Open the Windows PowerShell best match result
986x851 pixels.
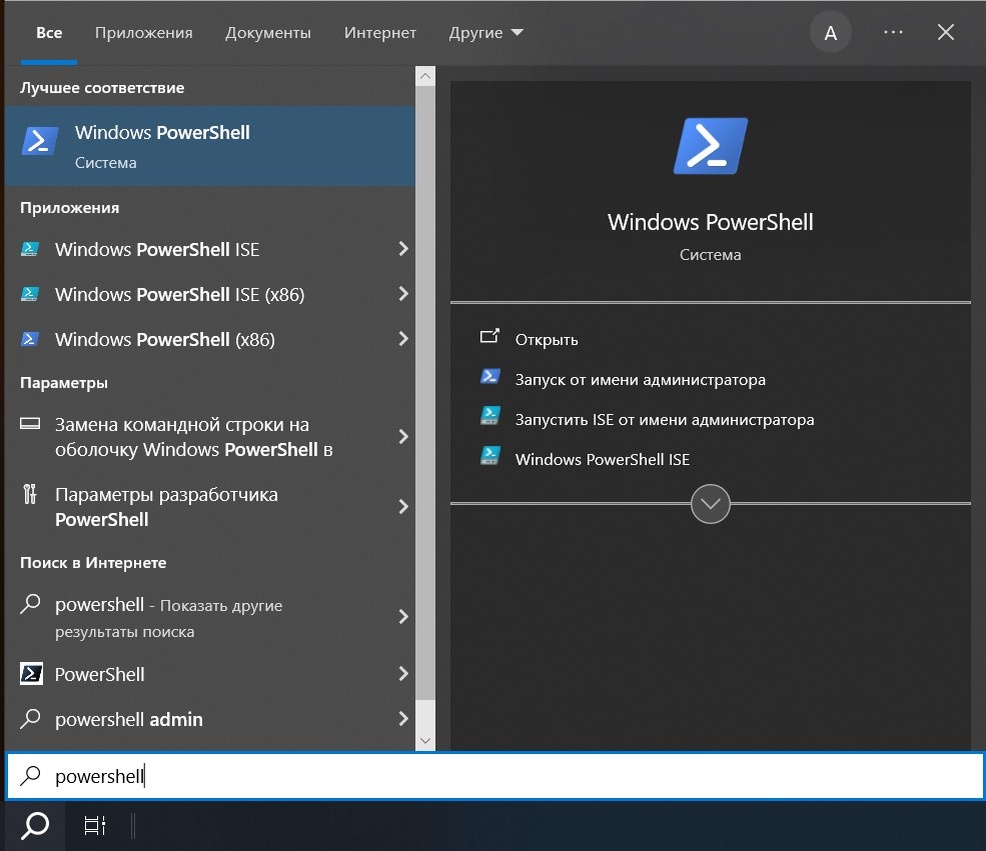(210, 146)
